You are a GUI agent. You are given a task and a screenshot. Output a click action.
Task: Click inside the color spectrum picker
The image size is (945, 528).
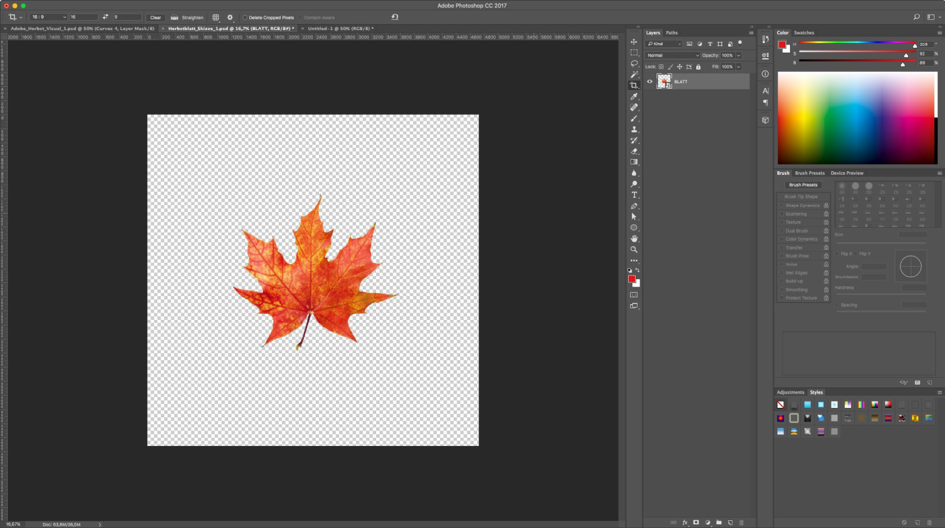point(857,118)
